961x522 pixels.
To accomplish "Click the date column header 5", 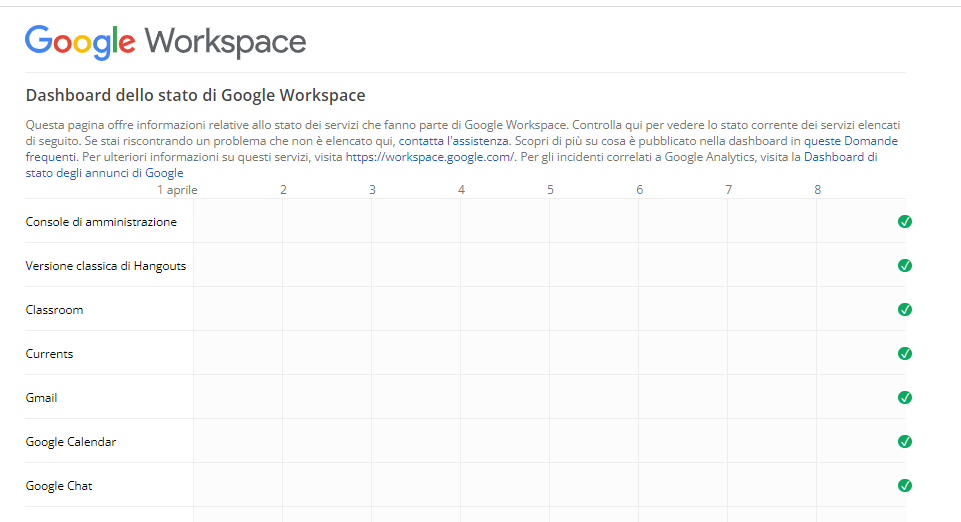I will (550, 190).
